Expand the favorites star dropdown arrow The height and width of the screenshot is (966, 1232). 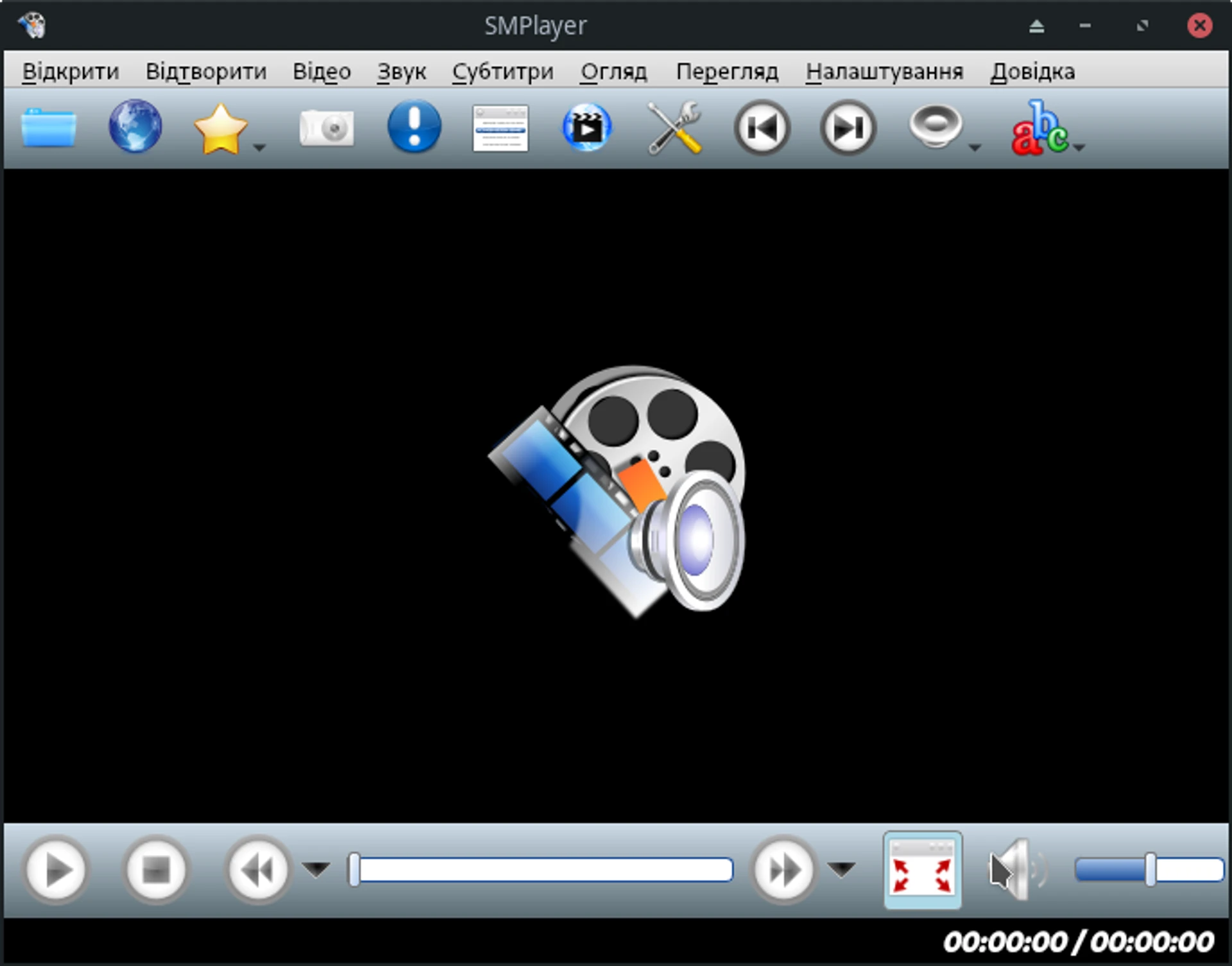(259, 148)
